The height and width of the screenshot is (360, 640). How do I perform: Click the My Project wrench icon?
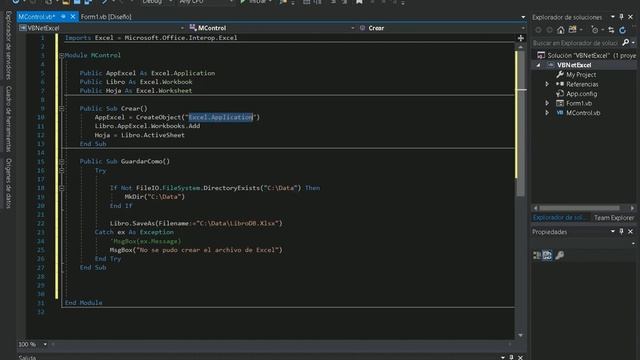(560, 75)
